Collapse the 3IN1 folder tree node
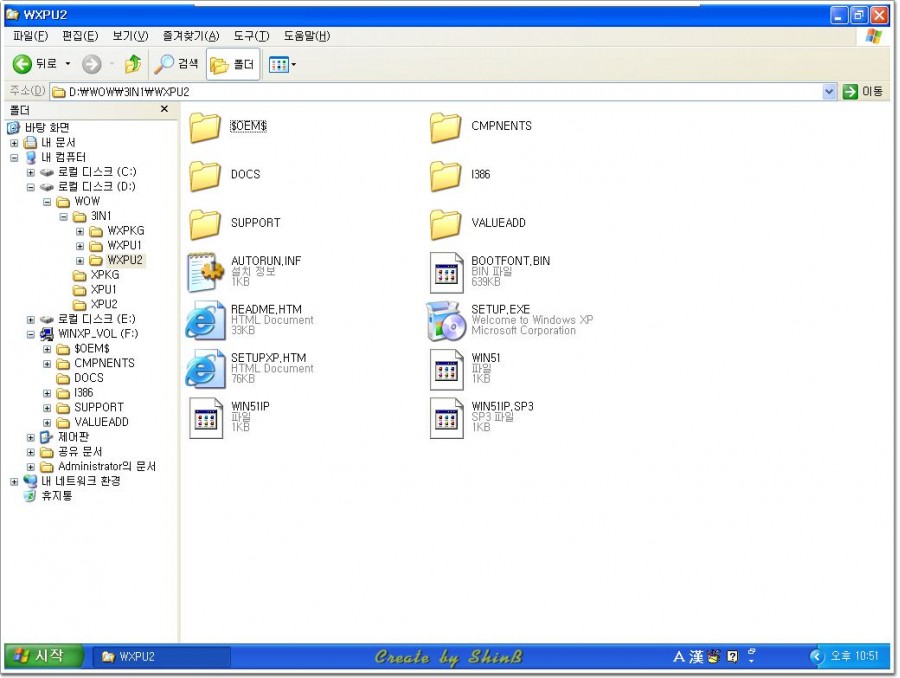The height and width of the screenshot is (678, 900). [64, 216]
